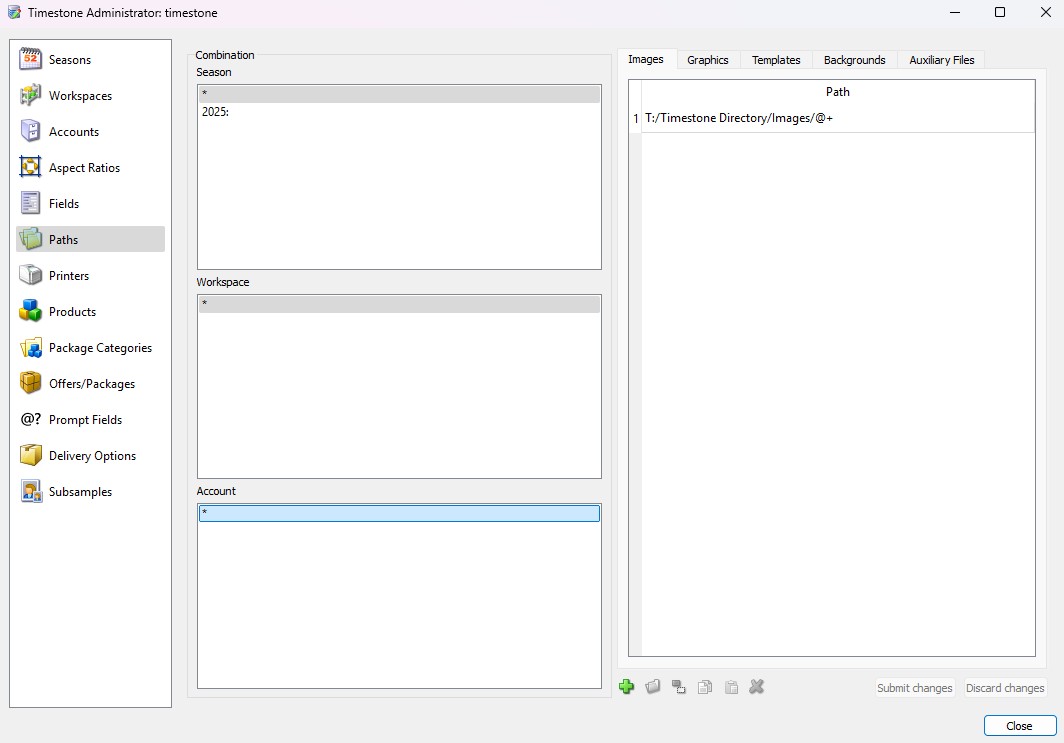Go to the Products section
Screen dimensions: 1064x743
(90, 311)
